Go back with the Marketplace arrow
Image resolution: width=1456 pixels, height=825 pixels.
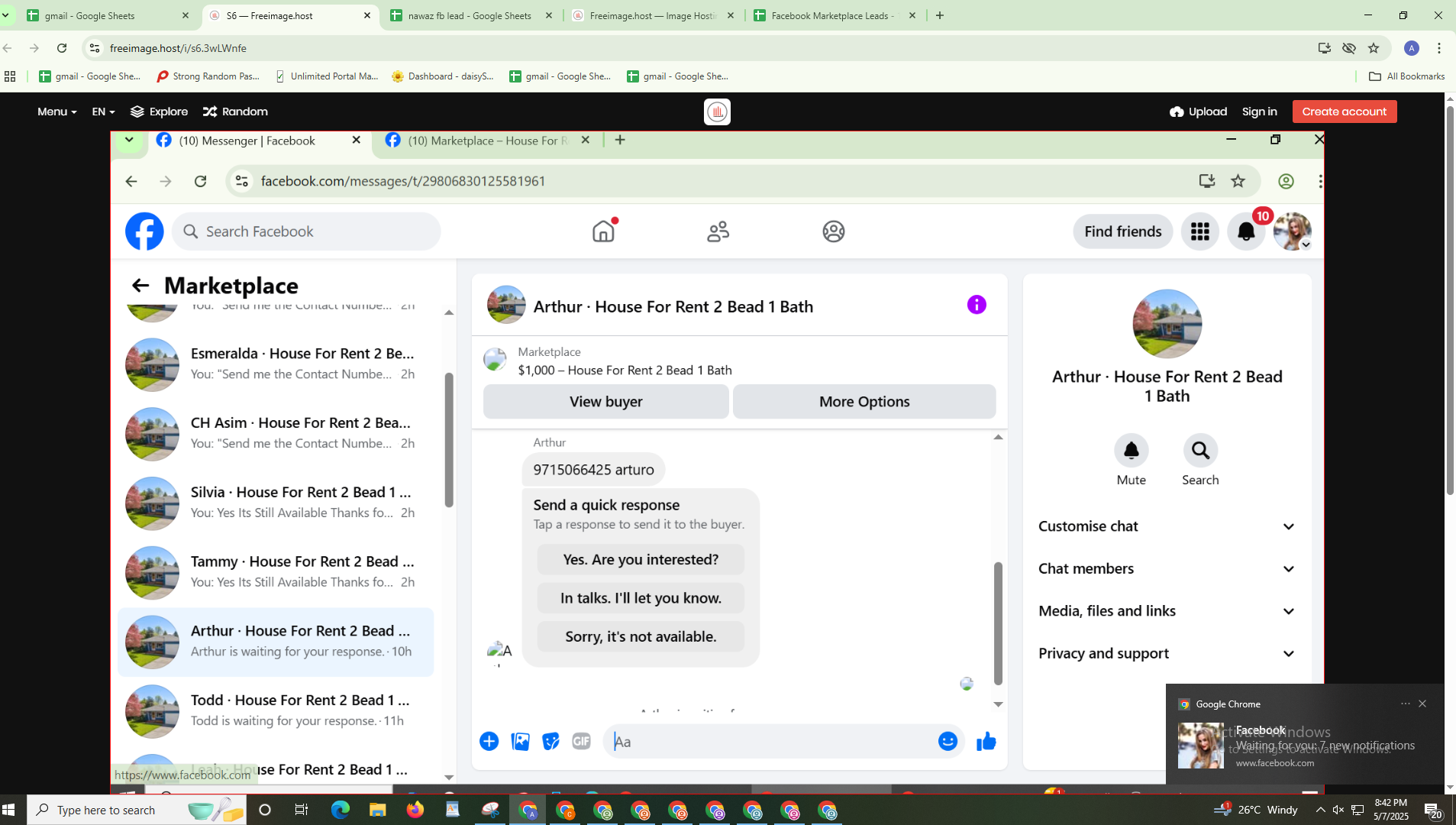coord(140,286)
